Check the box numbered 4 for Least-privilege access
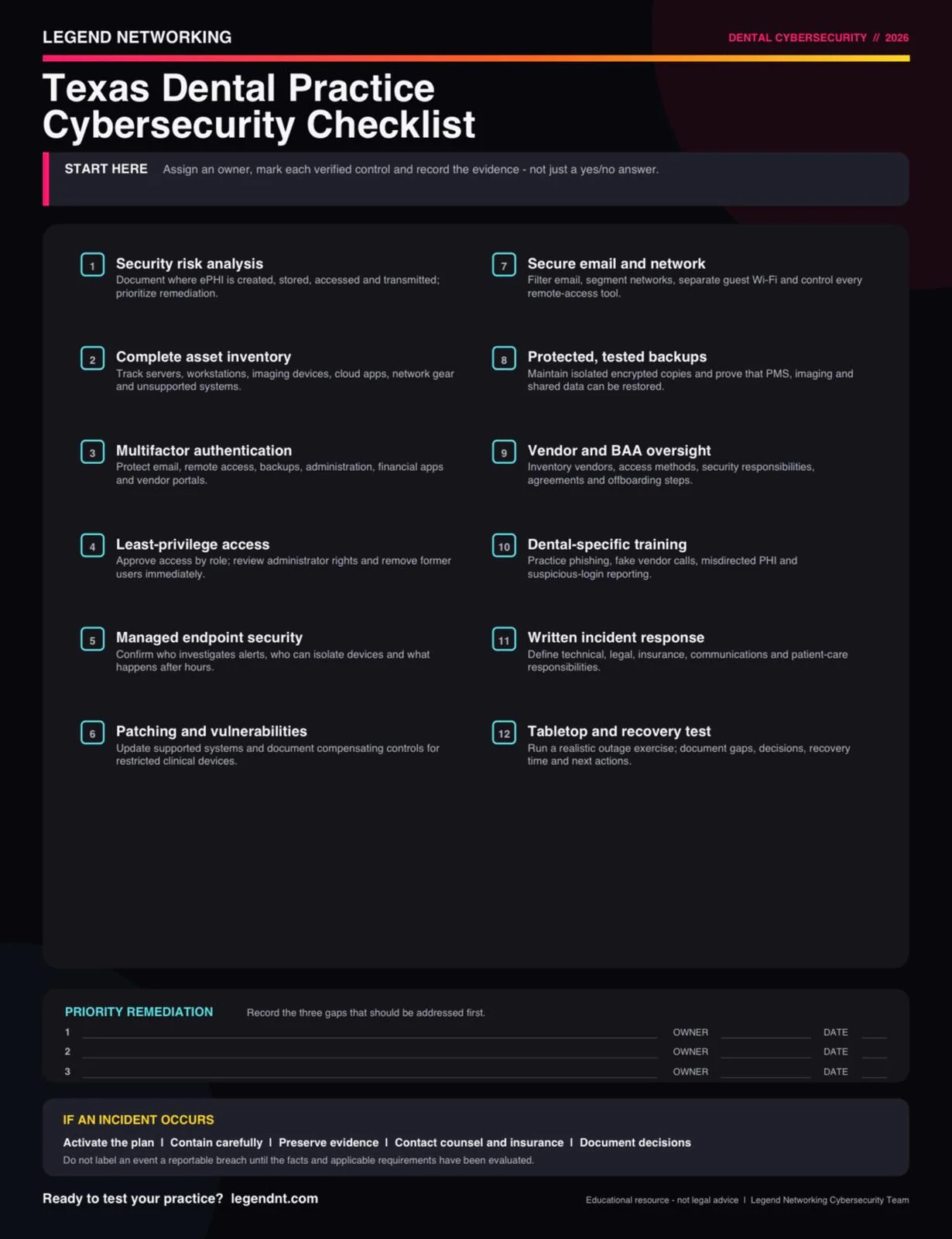This screenshot has height=1239, width=952. (92, 546)
